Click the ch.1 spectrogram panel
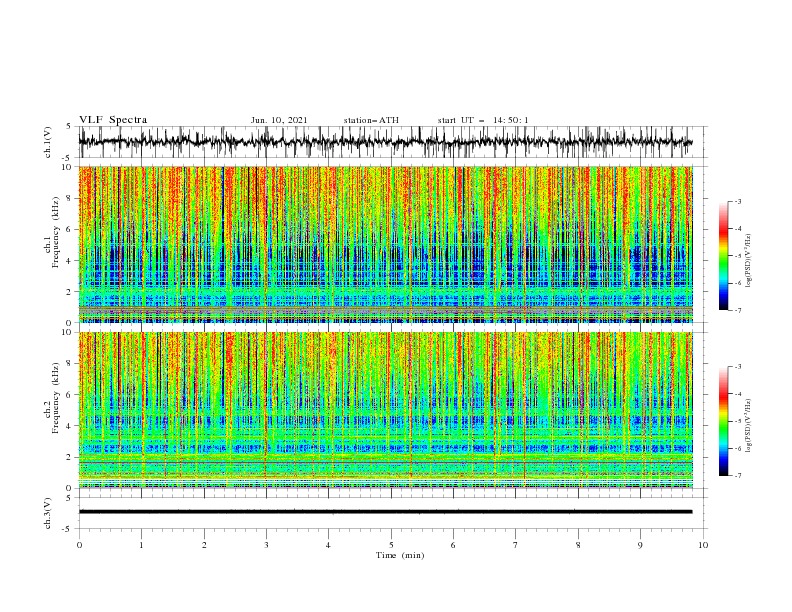792x612 pixels. click(x=385, y=244)
